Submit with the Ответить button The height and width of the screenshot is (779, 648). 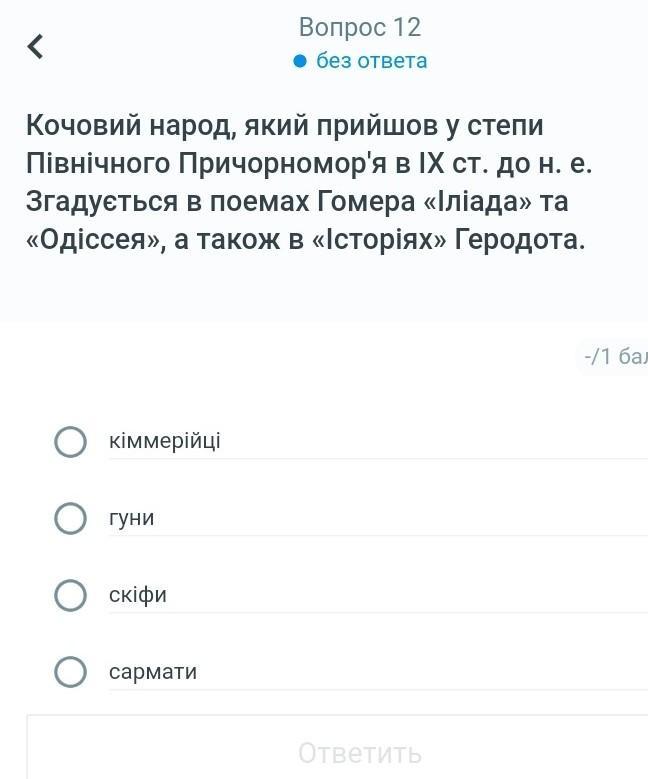pyautogui.click(x=360, y=752)
